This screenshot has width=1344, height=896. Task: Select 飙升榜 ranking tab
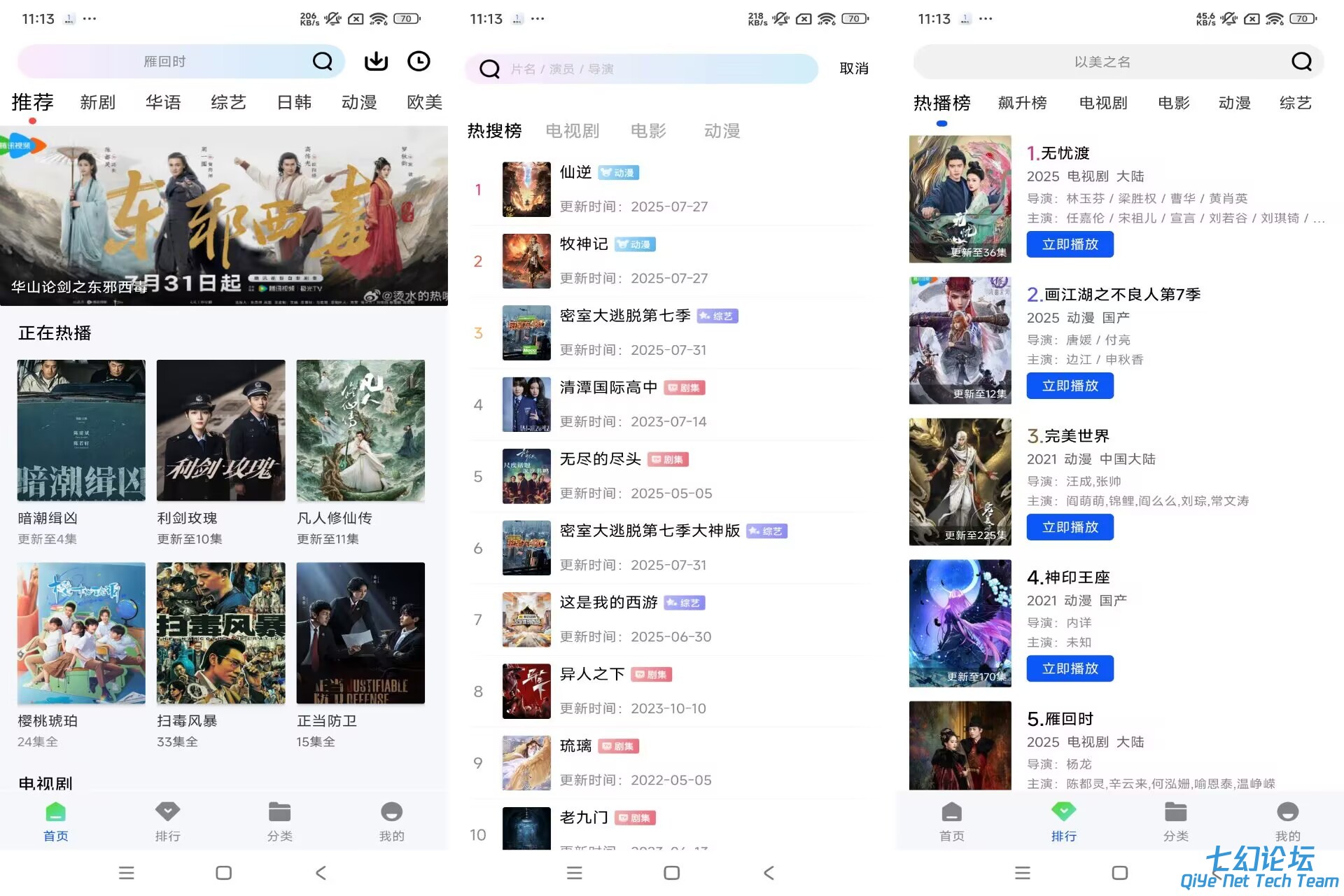point(1022,103)
